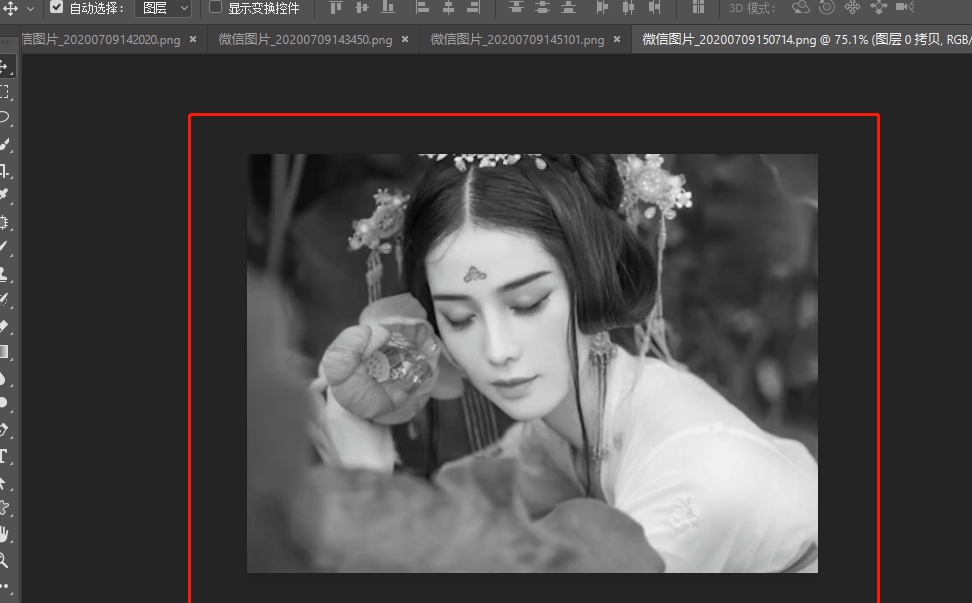Viewport: 972px width, 603px height.
Task: Select the Horizontal Type tool
Action: pyautogui.click(x=4, y=456)
